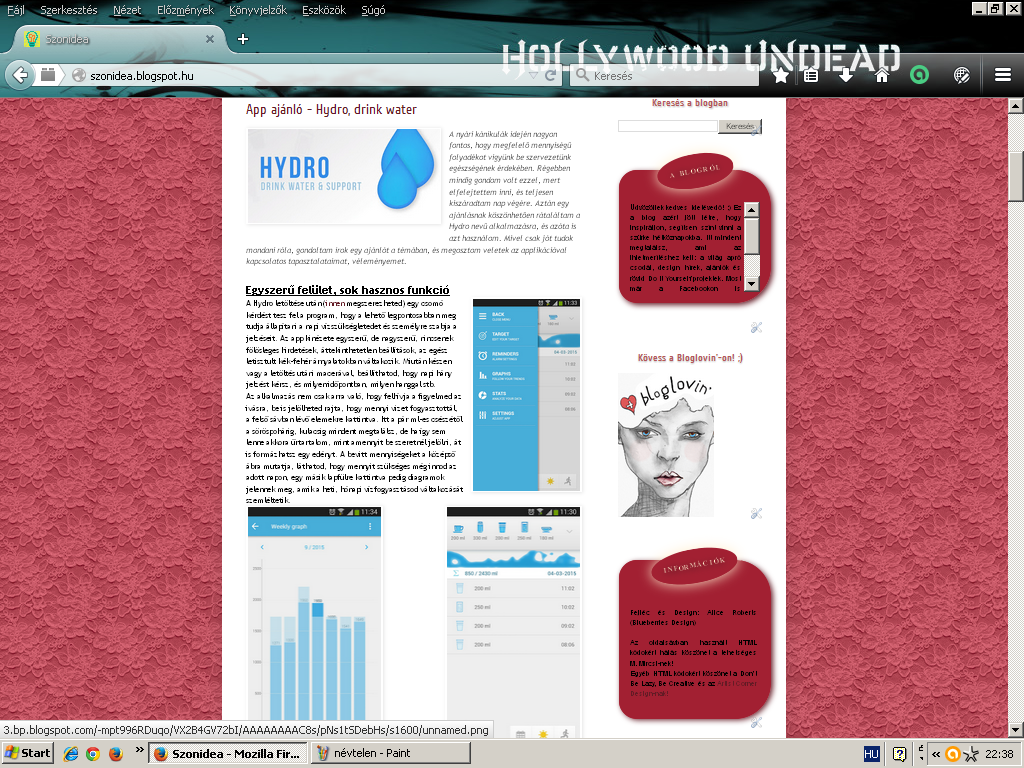Expand hidden system tray icons

[x=936, y=754]
